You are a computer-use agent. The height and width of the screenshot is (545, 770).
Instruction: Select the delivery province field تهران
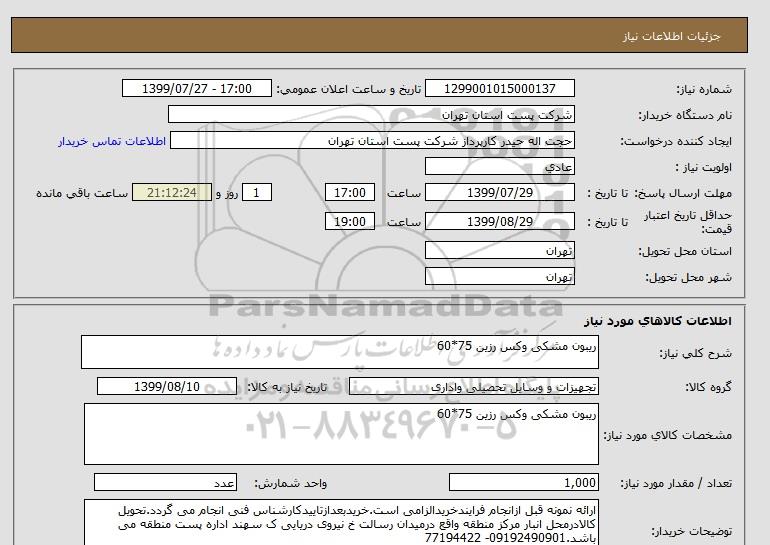click(x=499, y=251)
